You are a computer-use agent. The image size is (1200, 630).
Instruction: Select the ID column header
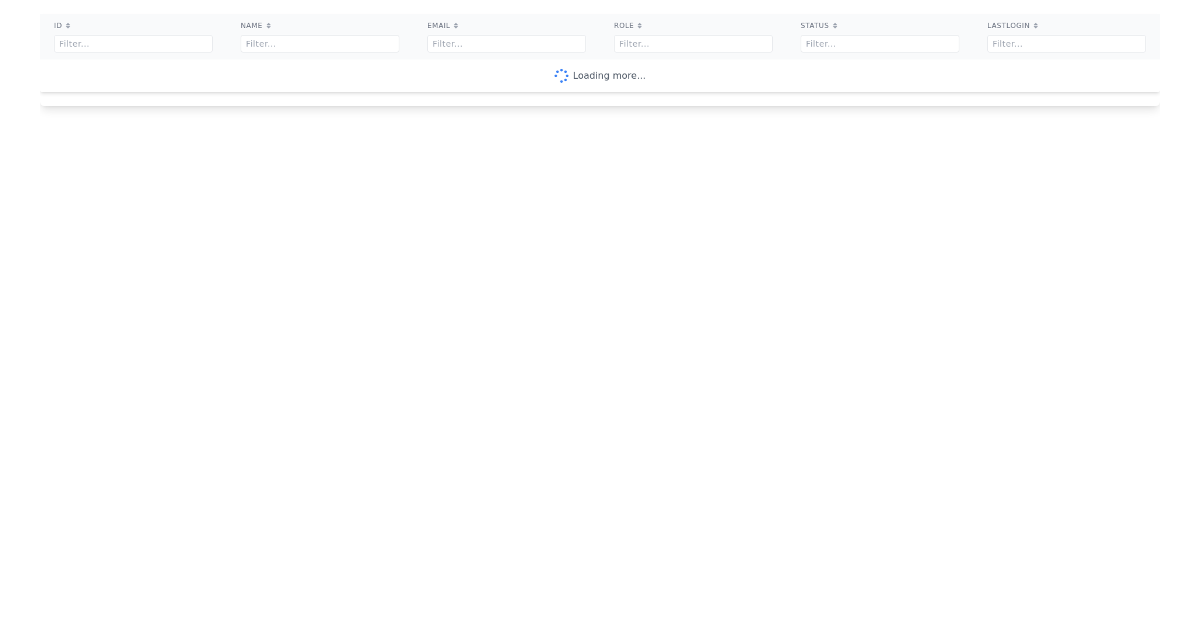pos(60,25)
